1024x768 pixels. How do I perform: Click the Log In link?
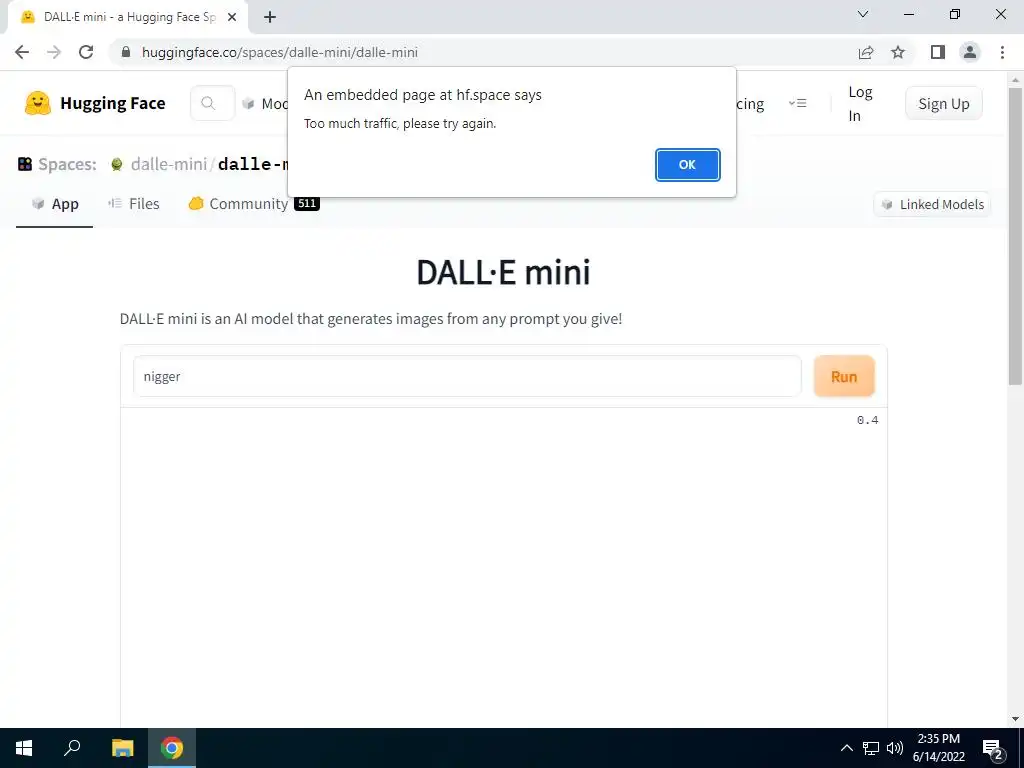pos(860,104)
